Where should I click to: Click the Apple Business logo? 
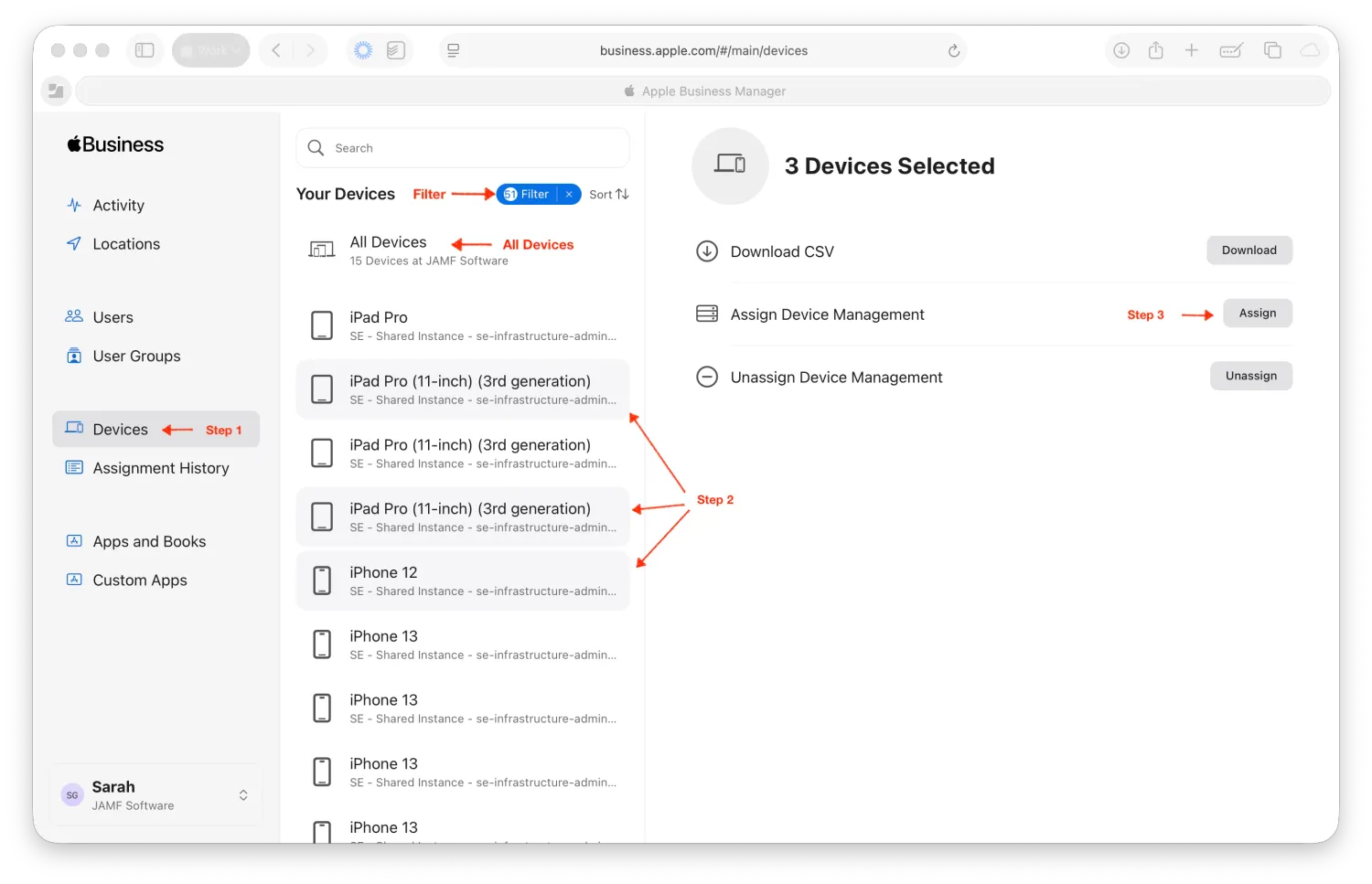tap(115, 144)
